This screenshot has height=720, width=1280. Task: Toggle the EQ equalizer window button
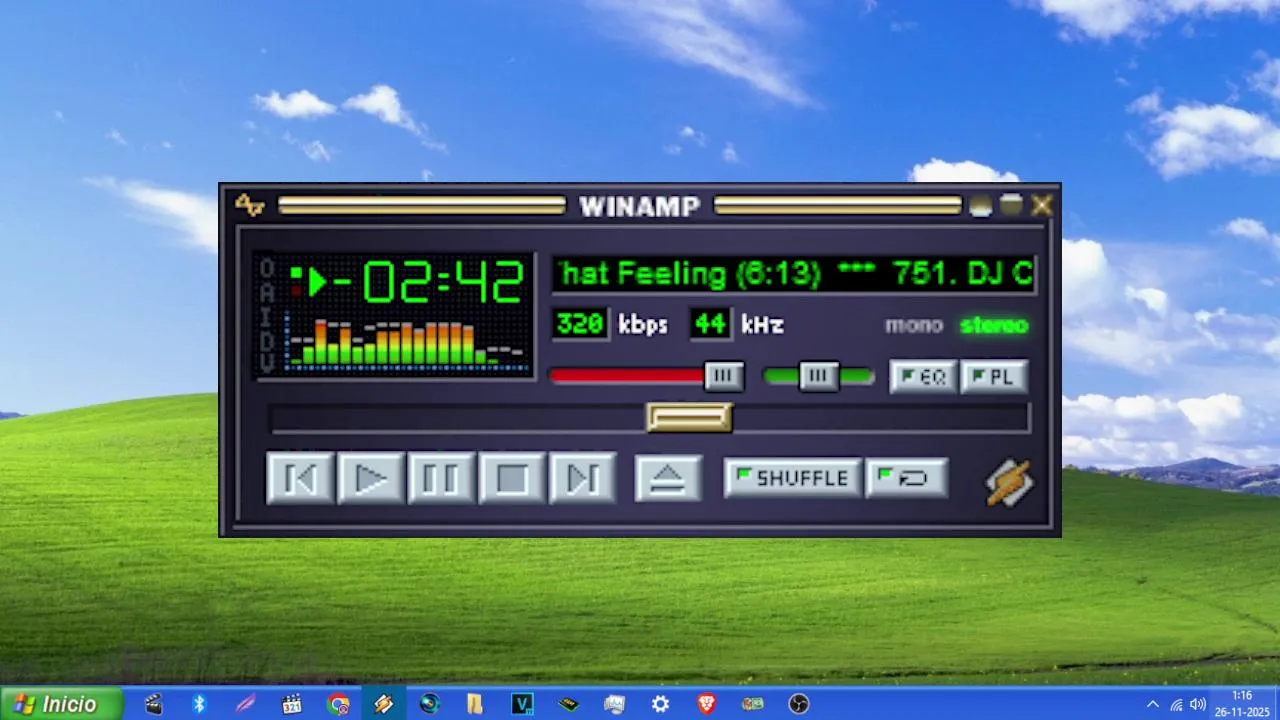[x=923, y=377]
